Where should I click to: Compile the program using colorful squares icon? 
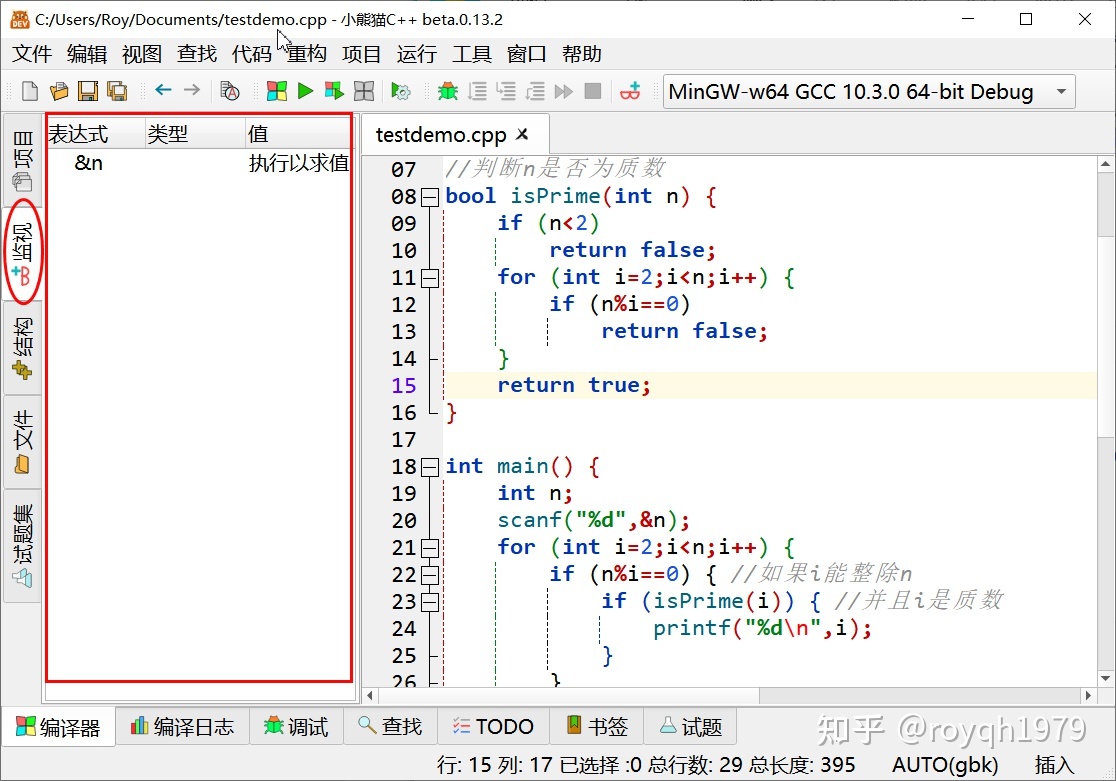[x=277, y=91]
